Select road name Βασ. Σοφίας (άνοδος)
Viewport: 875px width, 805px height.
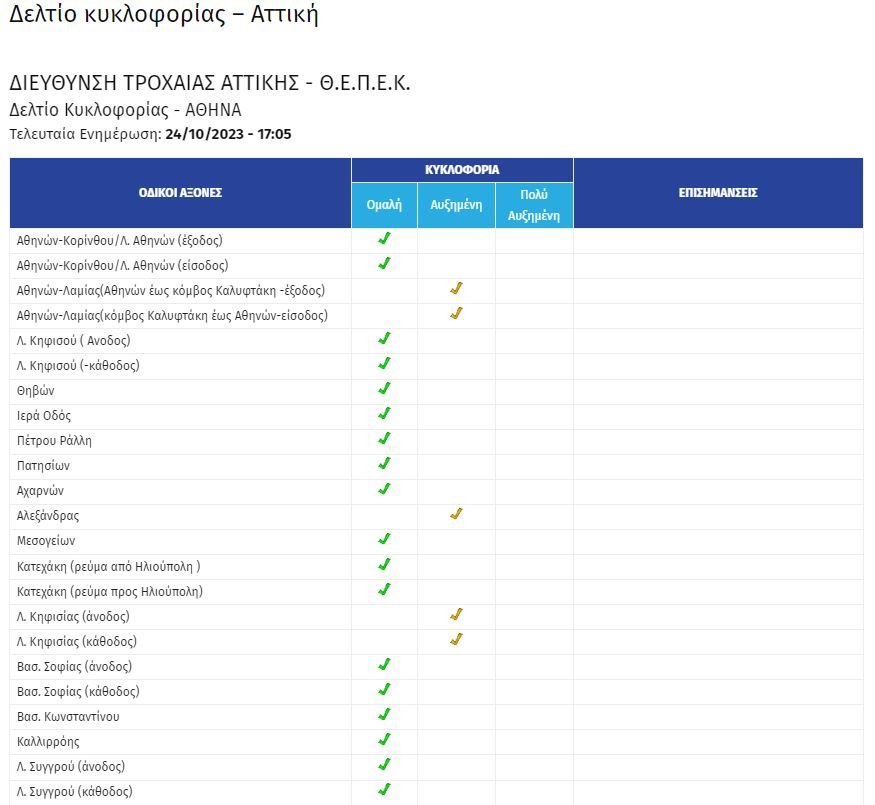click(x=74, y=667)
